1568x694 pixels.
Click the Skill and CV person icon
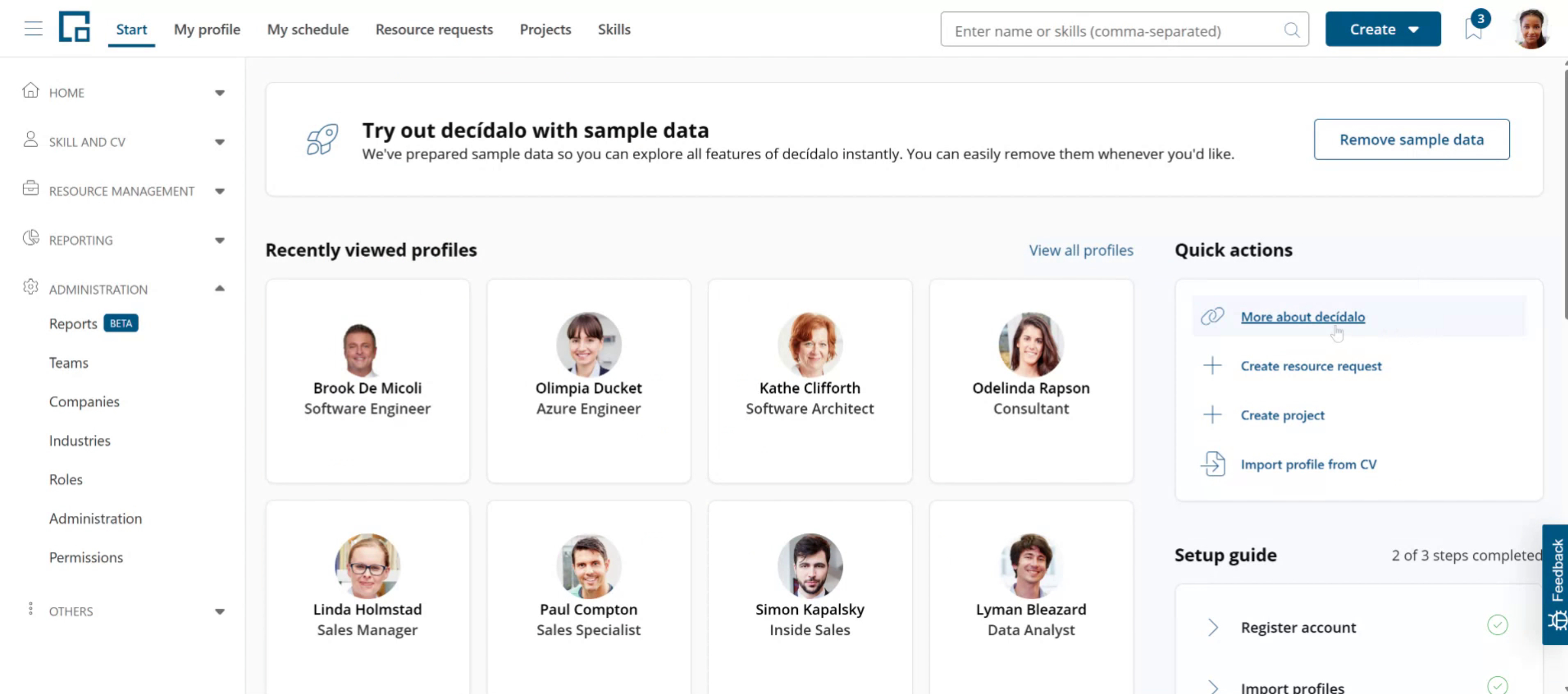[30, 140]
